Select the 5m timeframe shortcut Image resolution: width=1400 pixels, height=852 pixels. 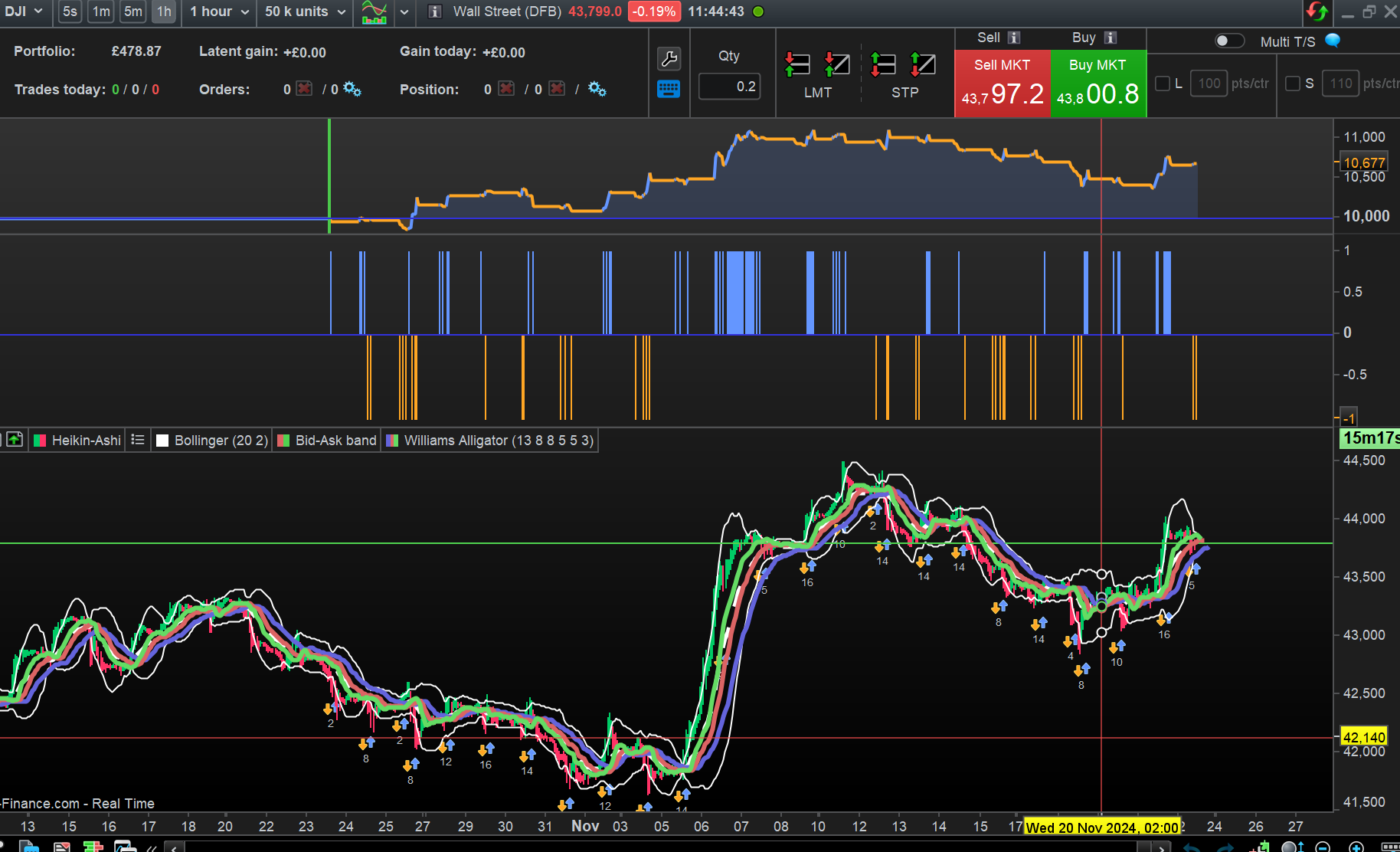point(133,11)
